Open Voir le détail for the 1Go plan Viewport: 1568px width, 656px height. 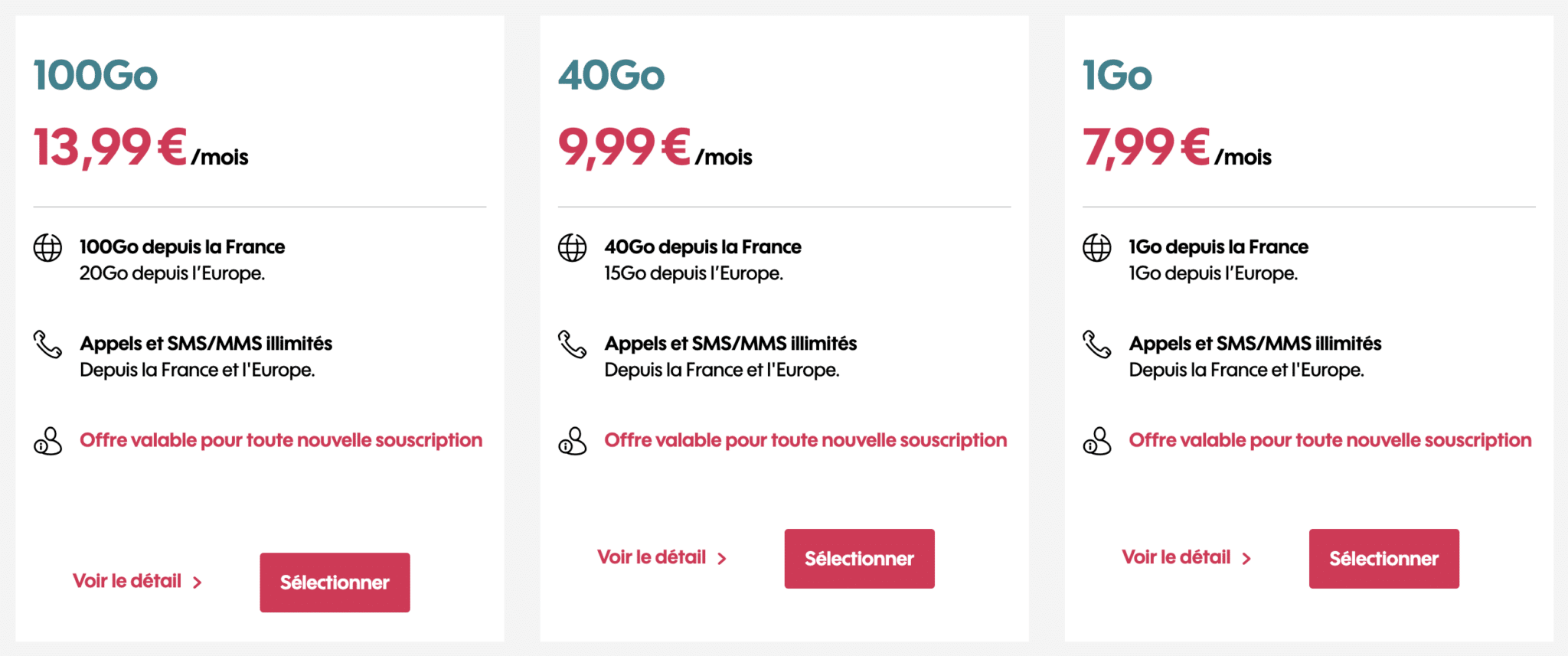click(x=1177, y=558)
